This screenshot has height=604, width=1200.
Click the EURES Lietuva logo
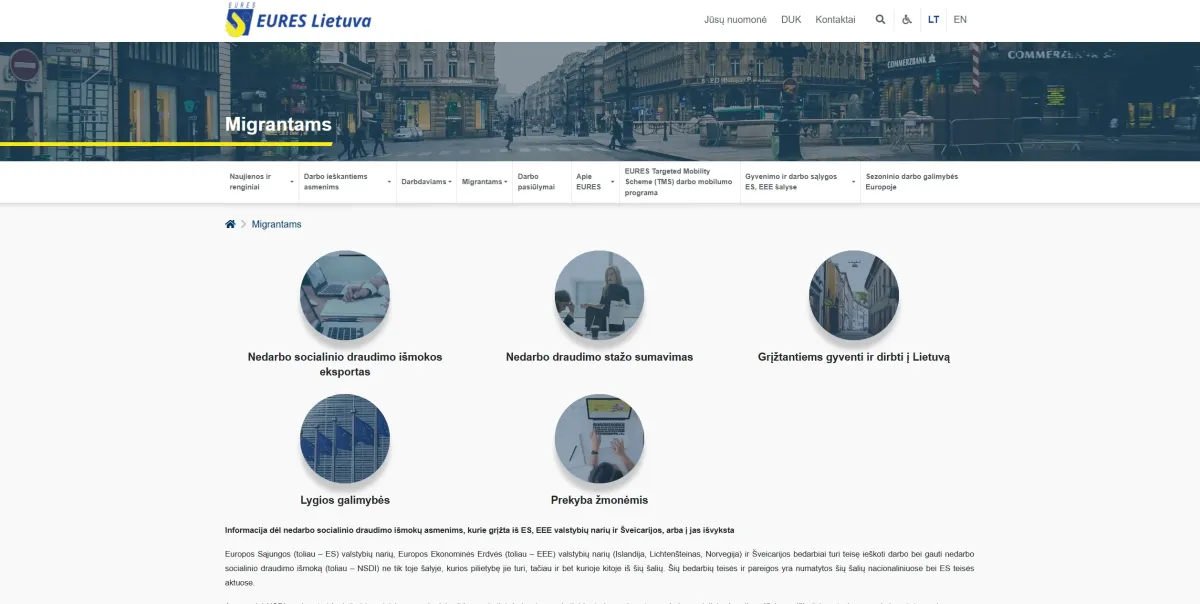click(298, 20)
